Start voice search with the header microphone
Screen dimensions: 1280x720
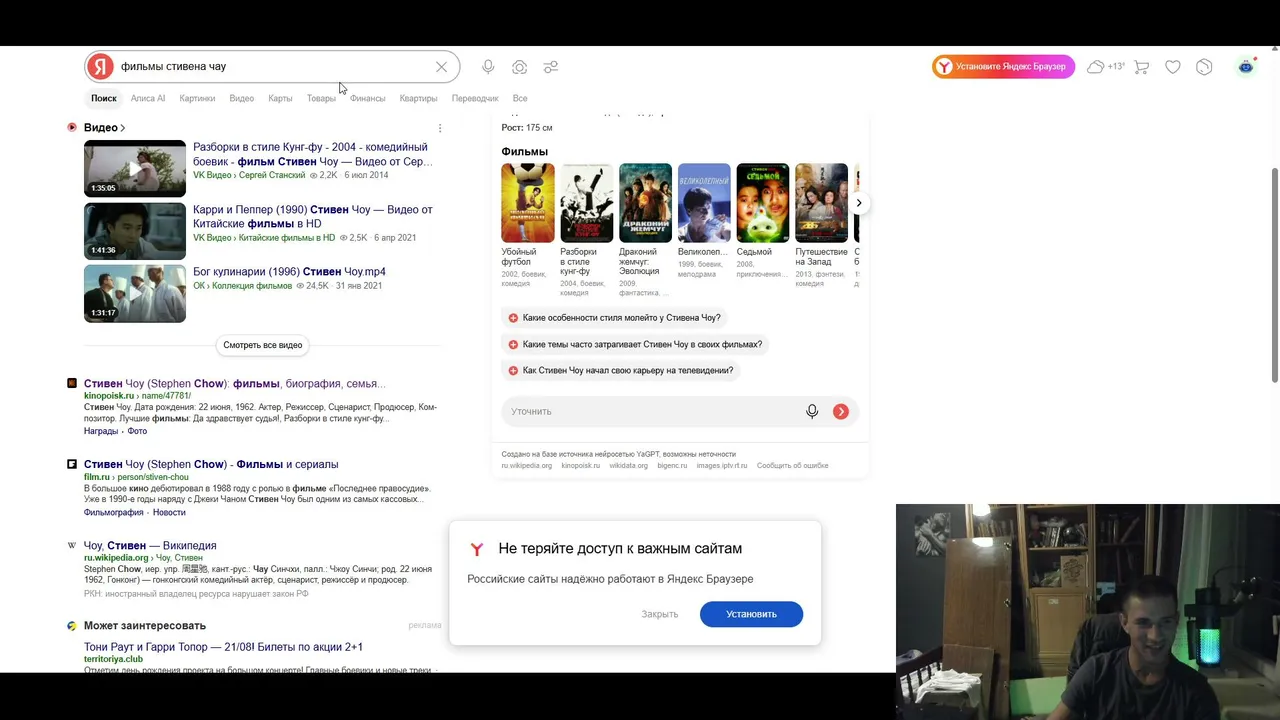488,67
